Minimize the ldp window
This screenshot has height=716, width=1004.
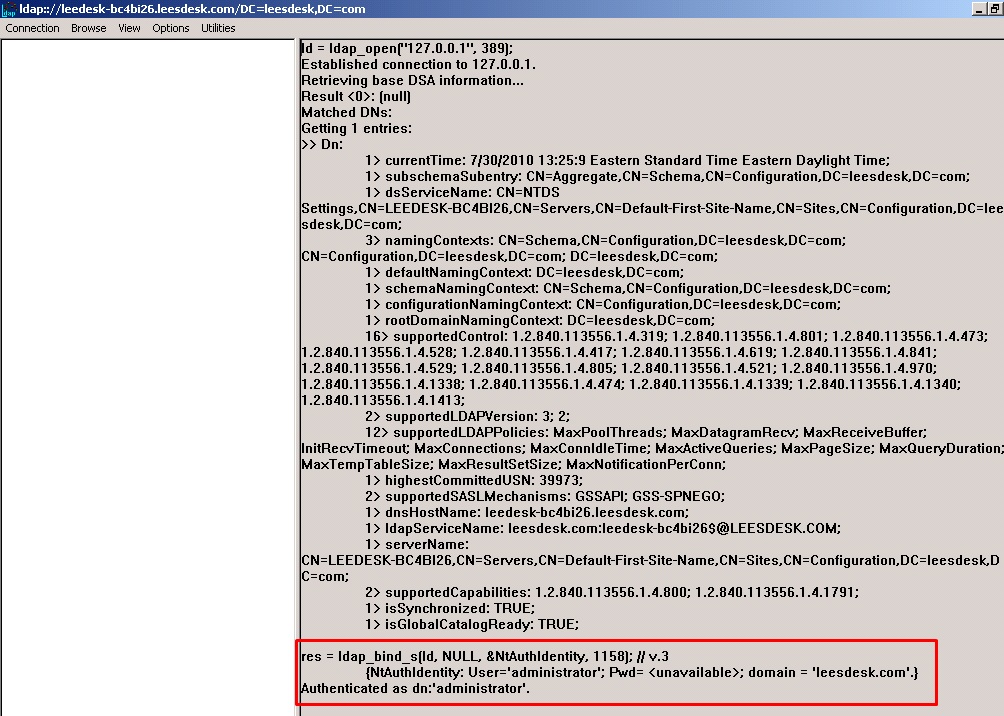click(978, 9)
